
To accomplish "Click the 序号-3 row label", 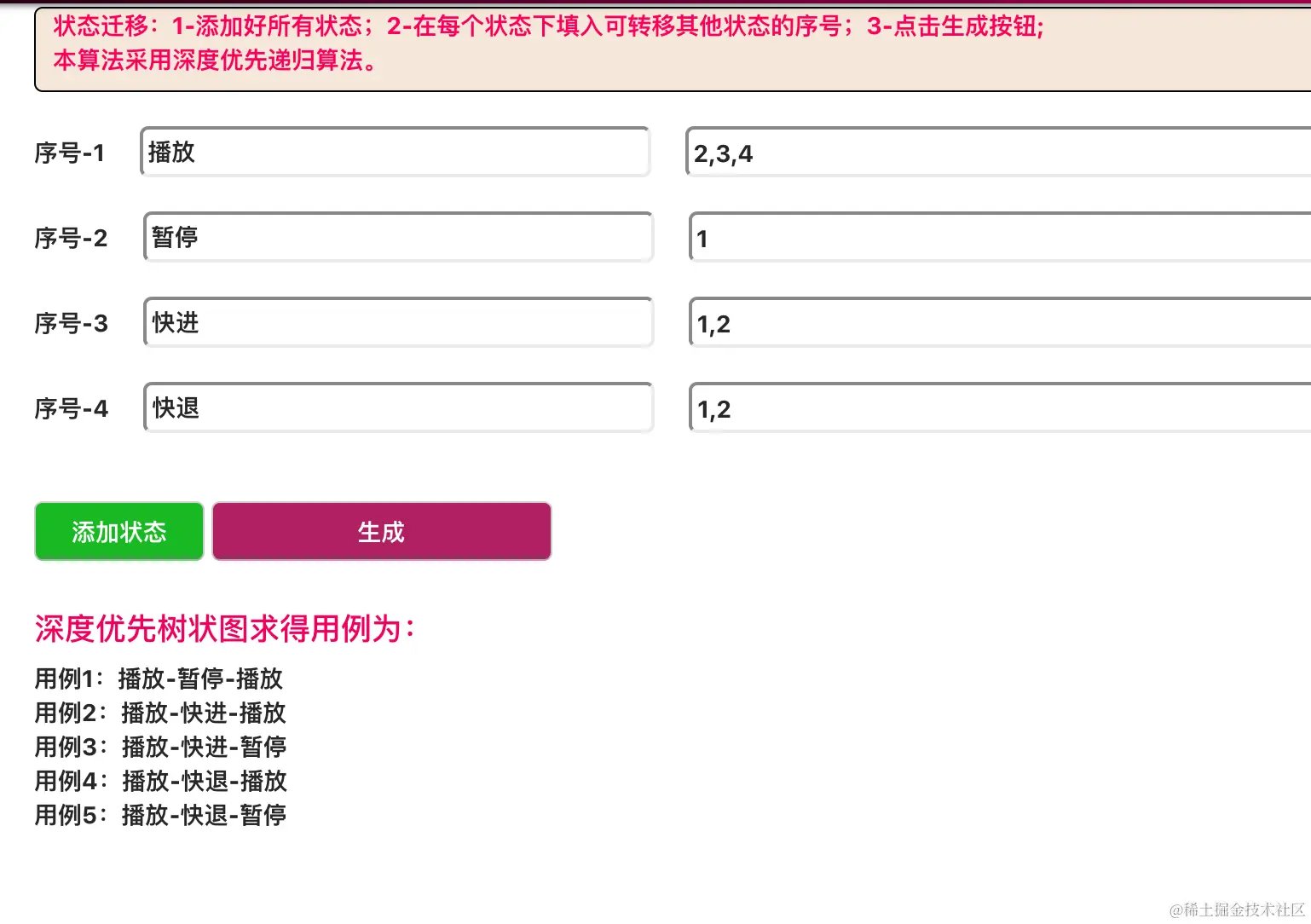I will point(71,324).
